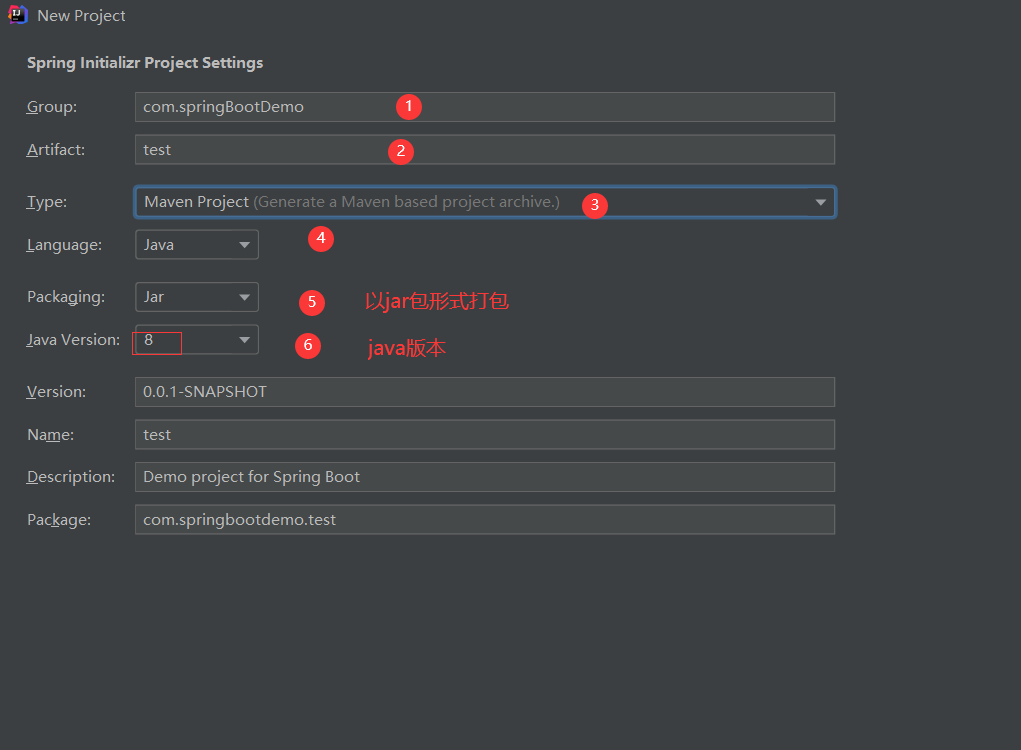Click into the Name text field

pyautogui.click(x=484, y=434)
